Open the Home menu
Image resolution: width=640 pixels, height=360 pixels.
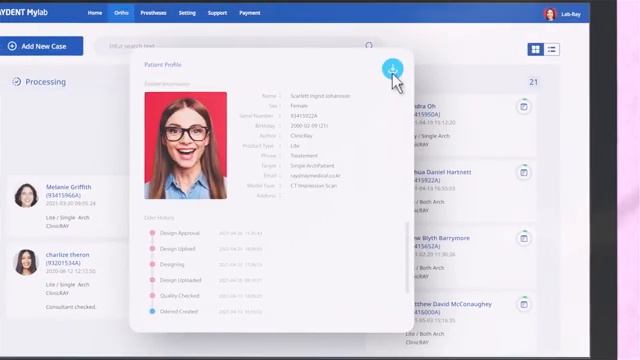pos(95,13)
